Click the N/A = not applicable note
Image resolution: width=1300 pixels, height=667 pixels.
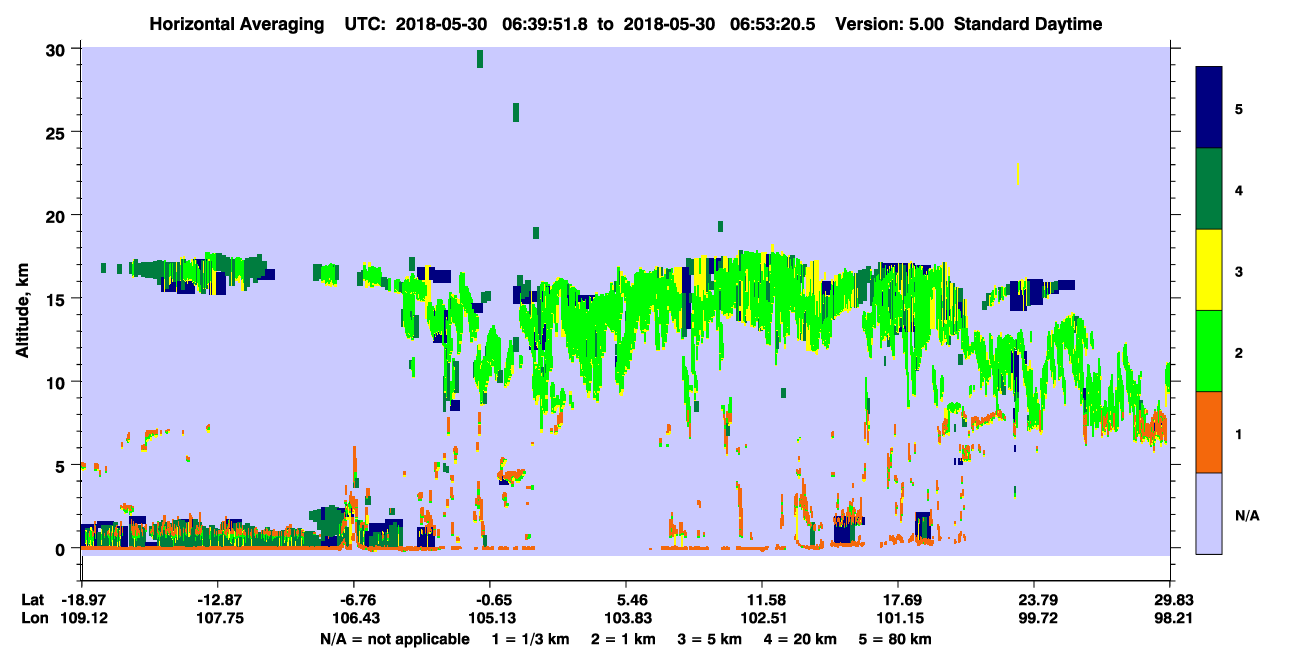tap(394, 639)
